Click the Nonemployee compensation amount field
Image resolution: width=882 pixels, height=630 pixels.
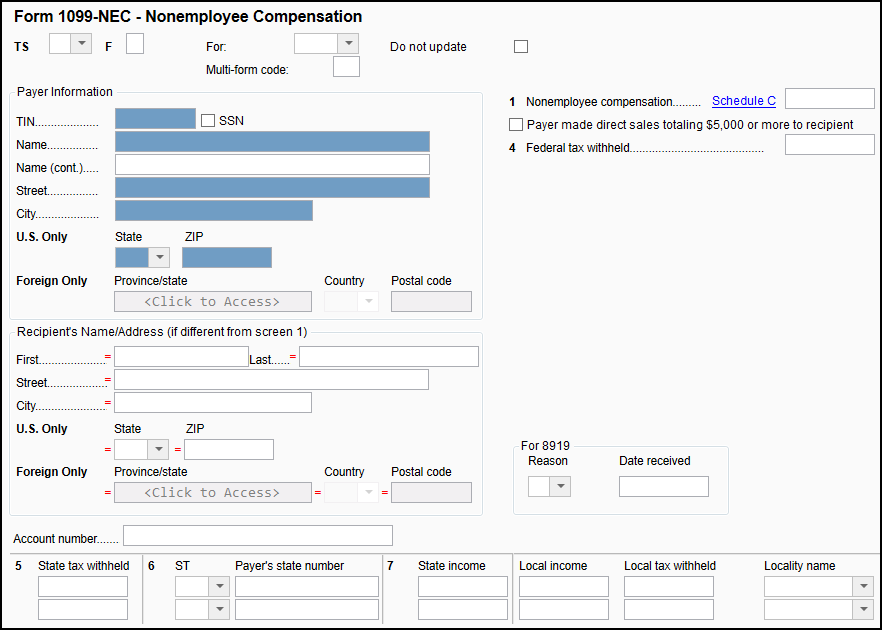829,99
